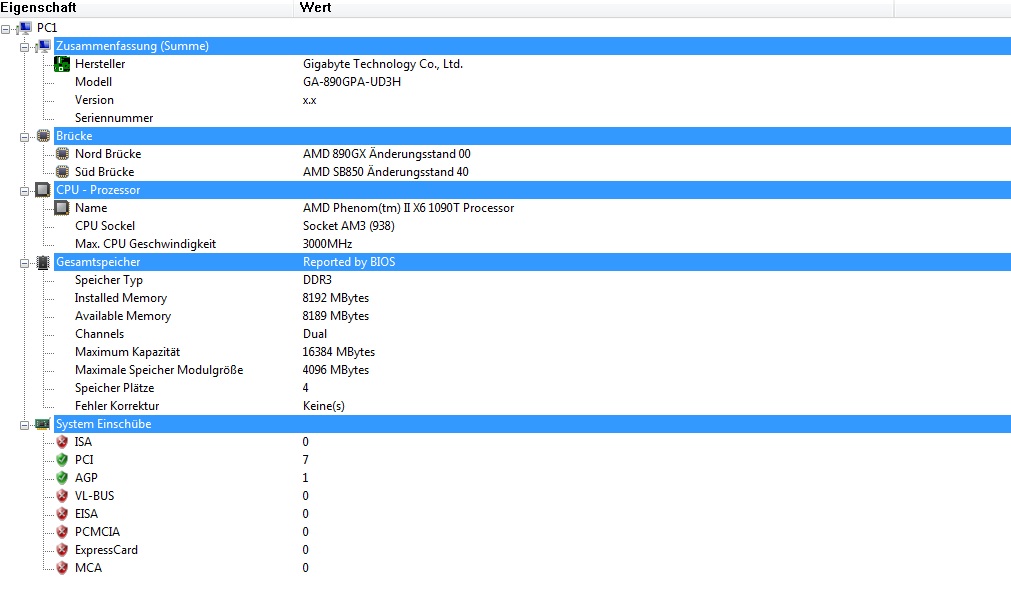Screen dimensions: 1011x597
Task: Click the value Gigabyte Technology Co., Ltd.
Action: coord(383,64)
